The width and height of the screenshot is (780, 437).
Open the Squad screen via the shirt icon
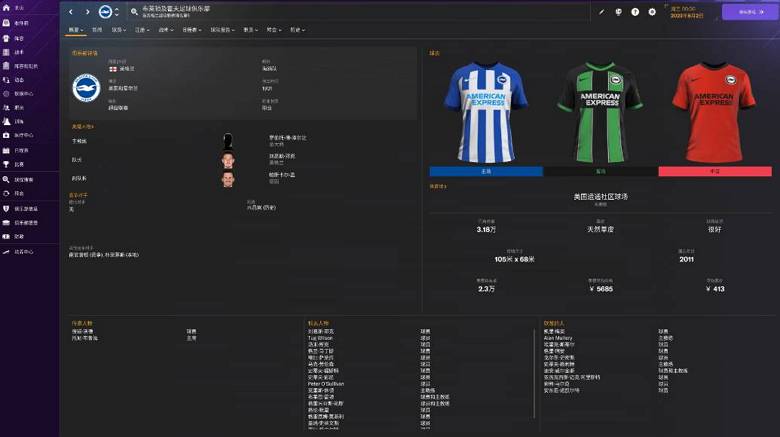click(6, 38)
